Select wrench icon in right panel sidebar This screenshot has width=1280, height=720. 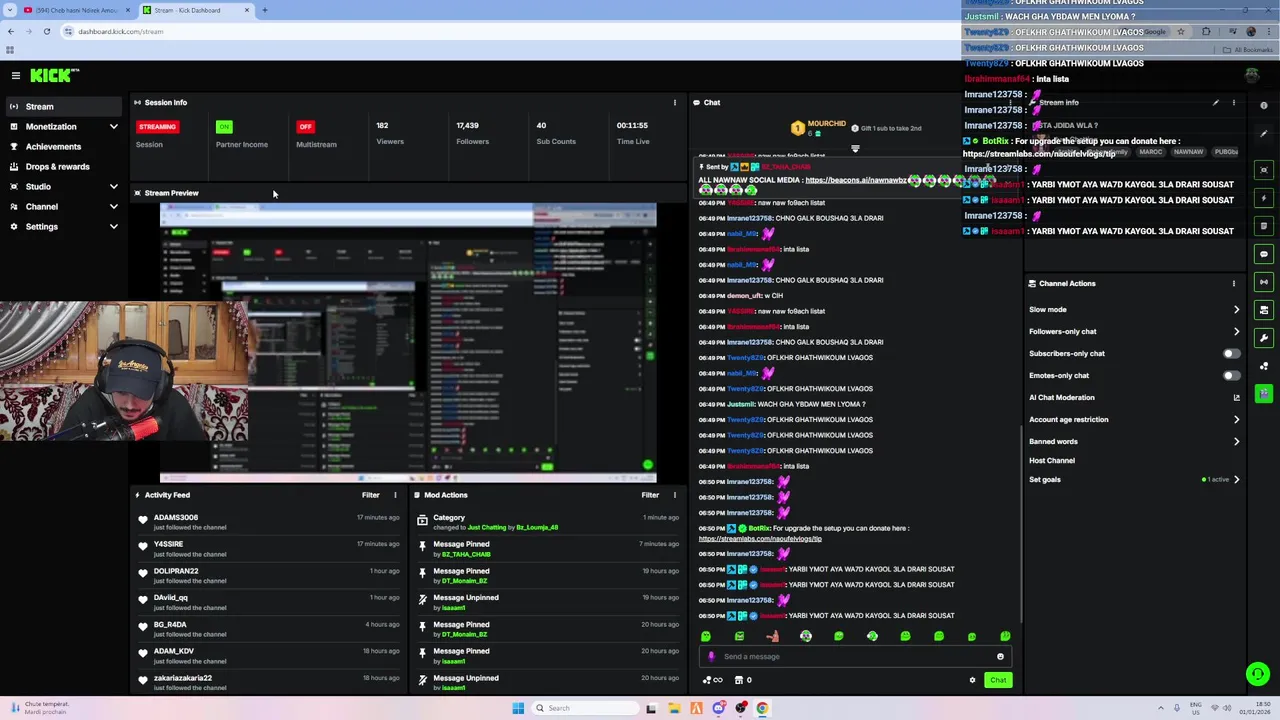tap(1264, 338)
